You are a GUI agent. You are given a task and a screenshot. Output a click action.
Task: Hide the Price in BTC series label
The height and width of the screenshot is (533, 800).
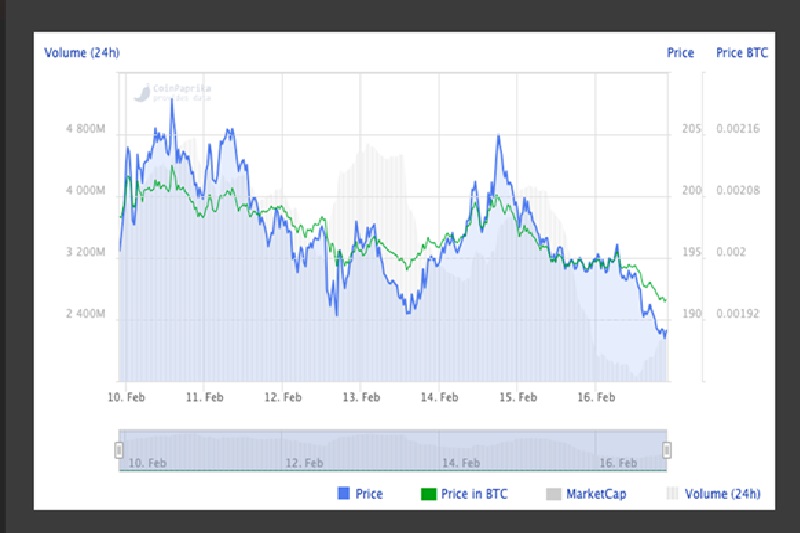475,494
